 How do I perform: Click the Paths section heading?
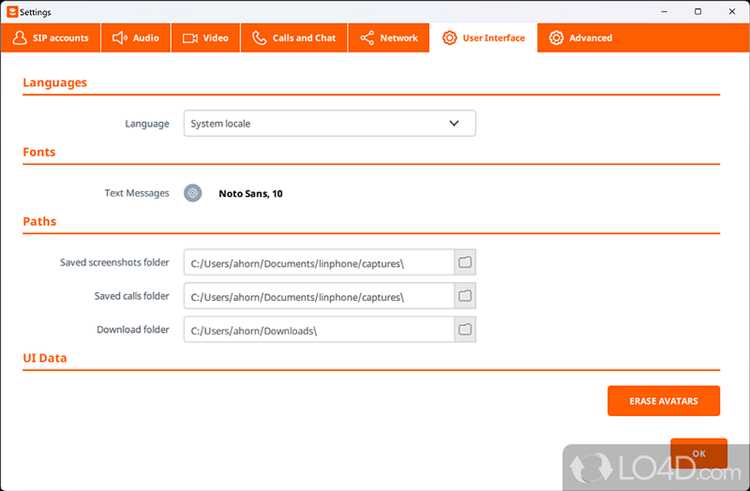tap(40, 221)
